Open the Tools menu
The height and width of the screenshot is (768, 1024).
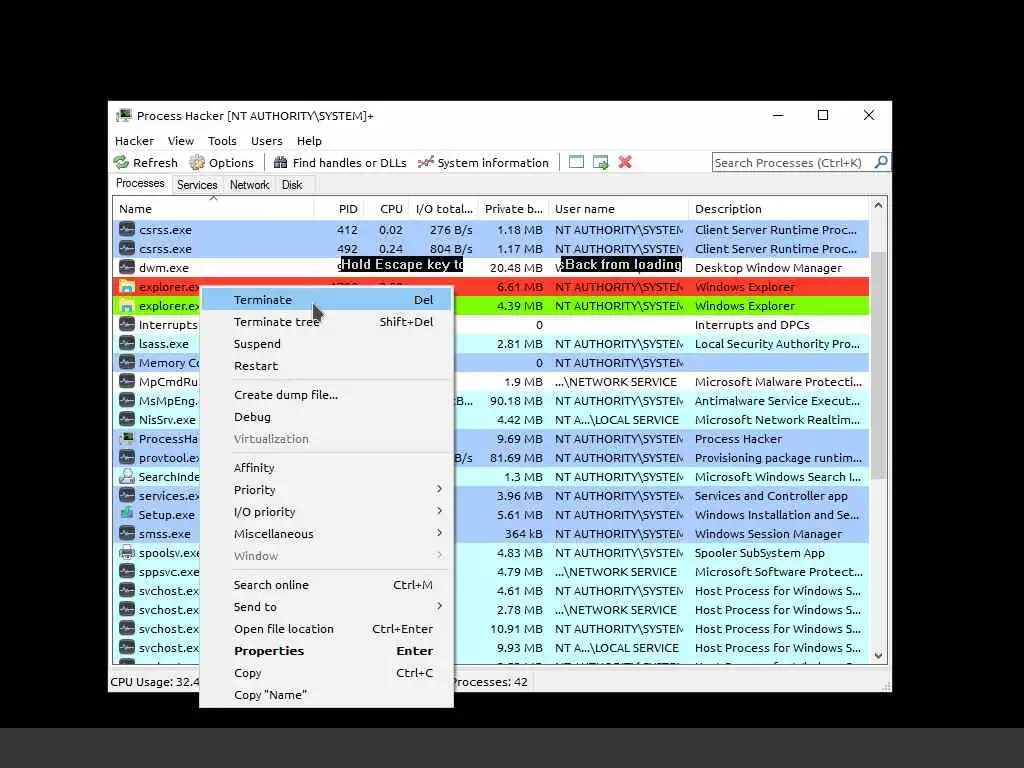point(222,141)
